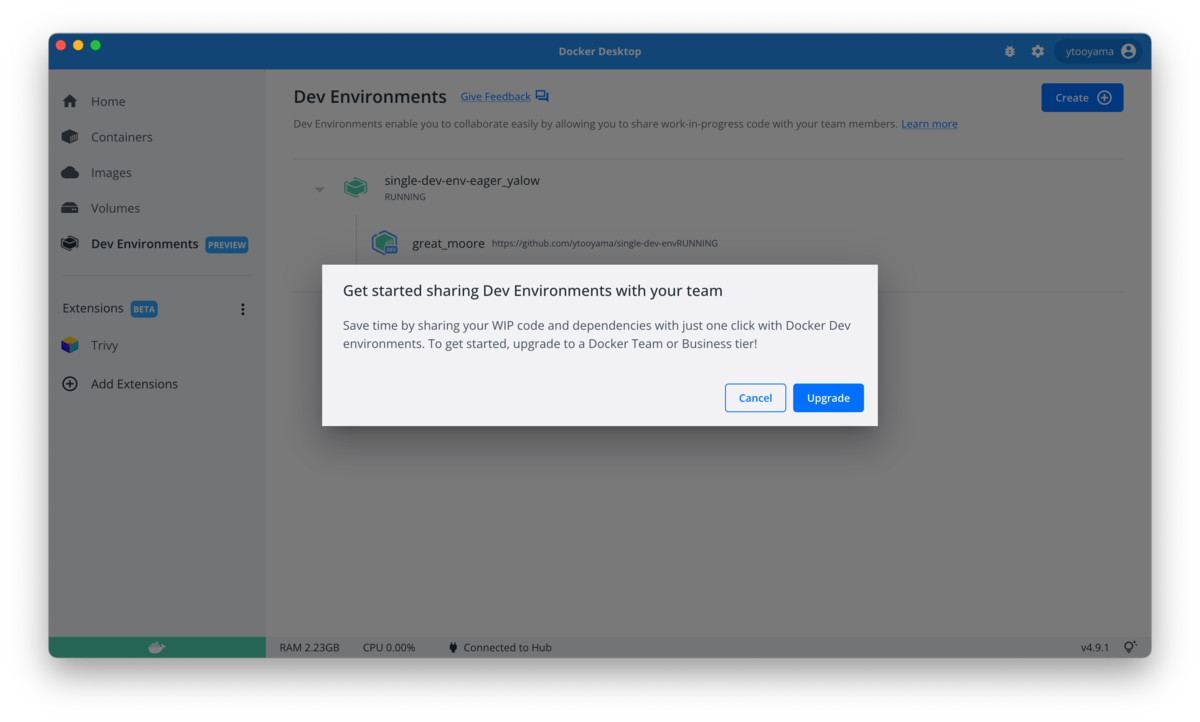1200x722 pixels.
Task: Click the Volumes drive icon
Action: pyautogui.click(x=70, y=208)
